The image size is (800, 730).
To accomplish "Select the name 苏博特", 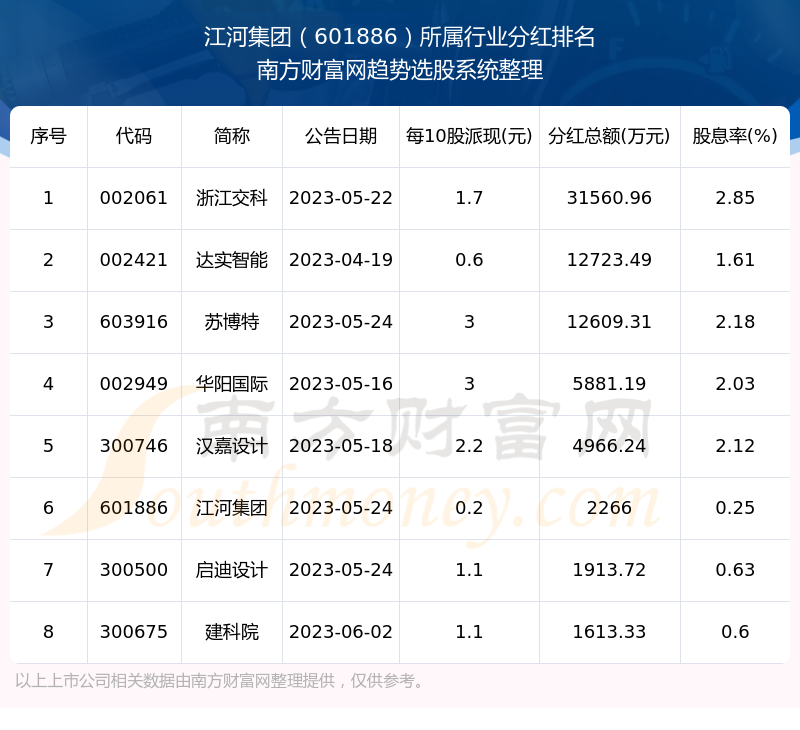I will (x=232, y=322).
